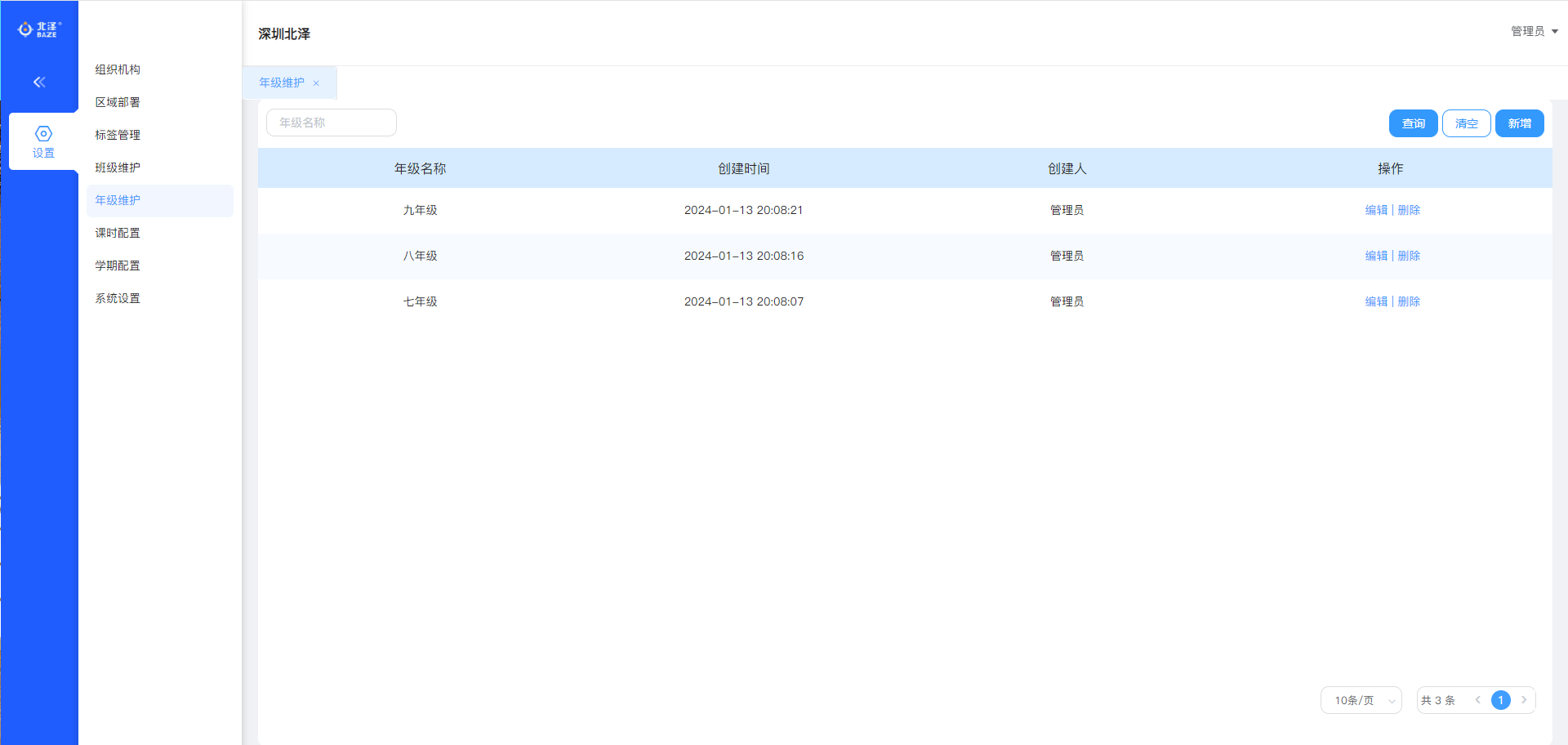Delete the 七年级 row
The height and width of the screenshot is (745, 1568).
click(1409, 301)
